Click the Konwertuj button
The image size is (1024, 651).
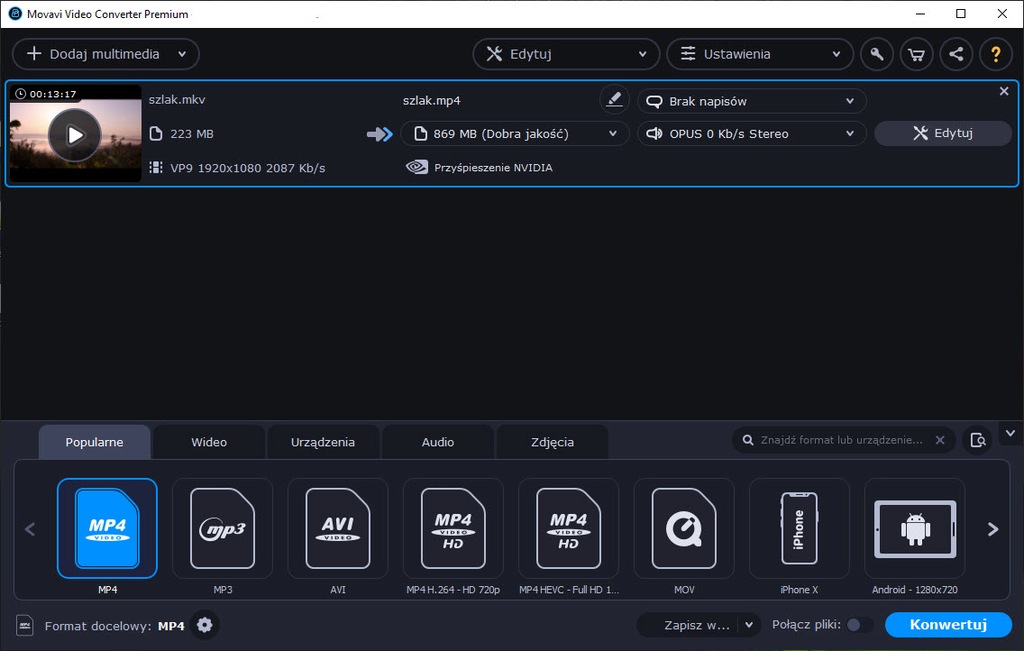948,625
